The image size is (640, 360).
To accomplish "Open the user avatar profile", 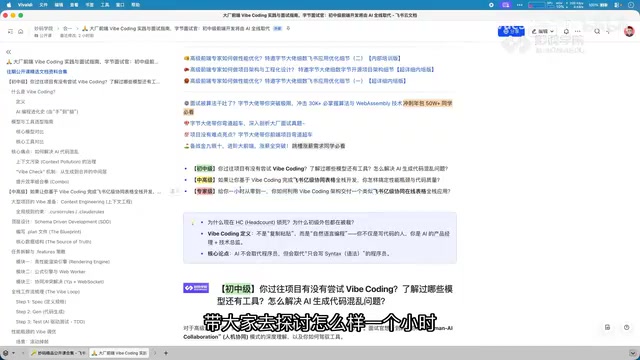I will [x=629, y=31].
